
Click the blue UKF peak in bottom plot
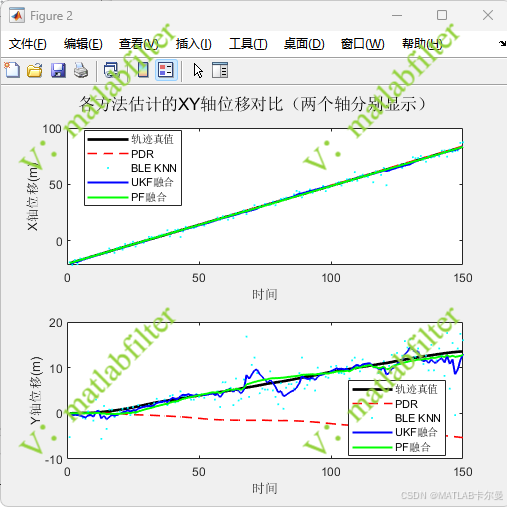pyautogui.click(x=256, y=370)
